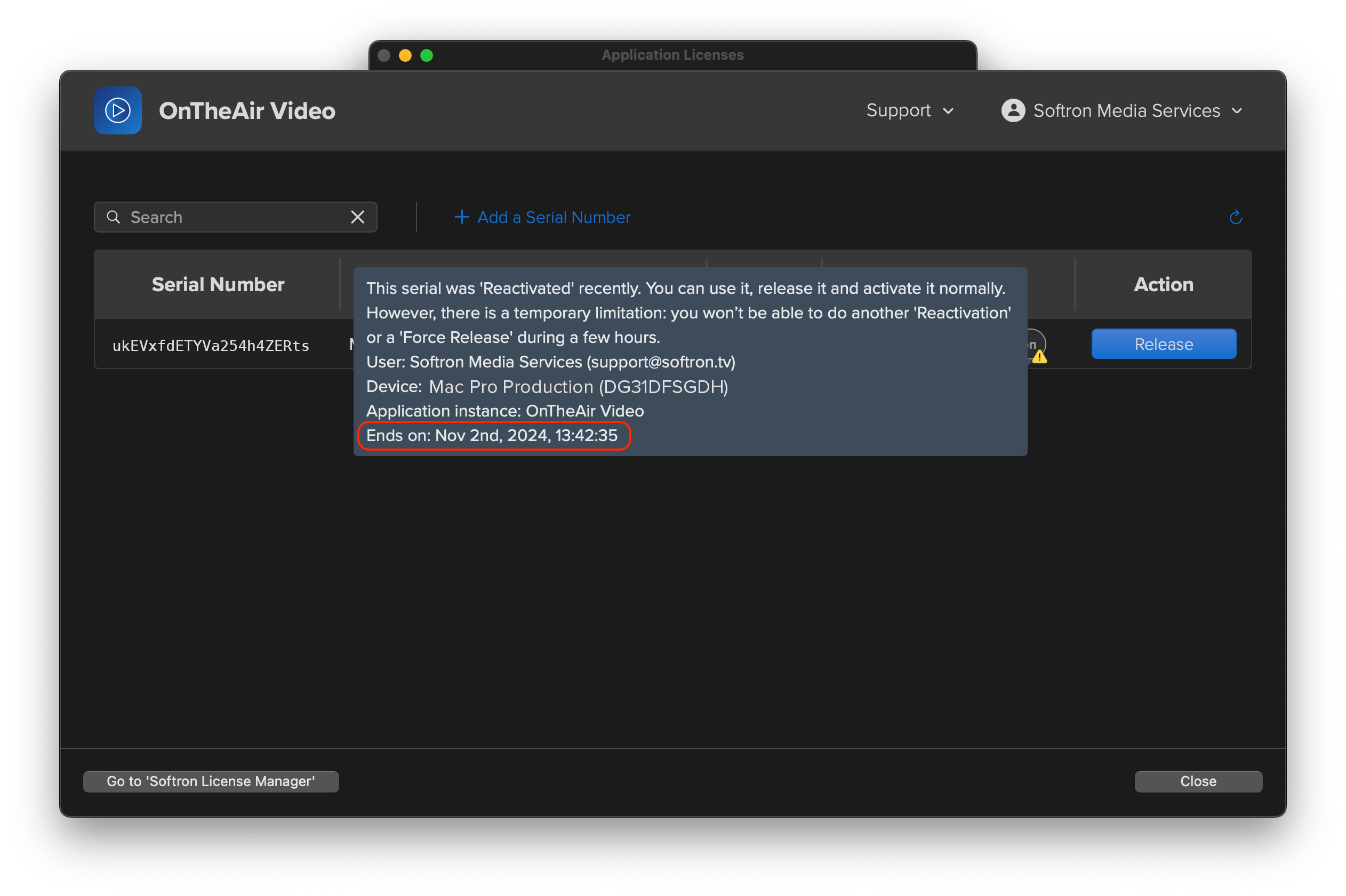Click the 'Application instance: OnTheAir Video' line
Screen dimensions: 1346x896
[505, 411]
